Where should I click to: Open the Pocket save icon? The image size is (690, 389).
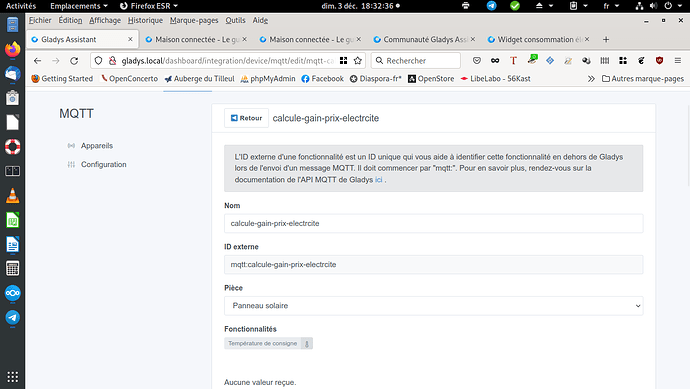(x=477, y=61)
